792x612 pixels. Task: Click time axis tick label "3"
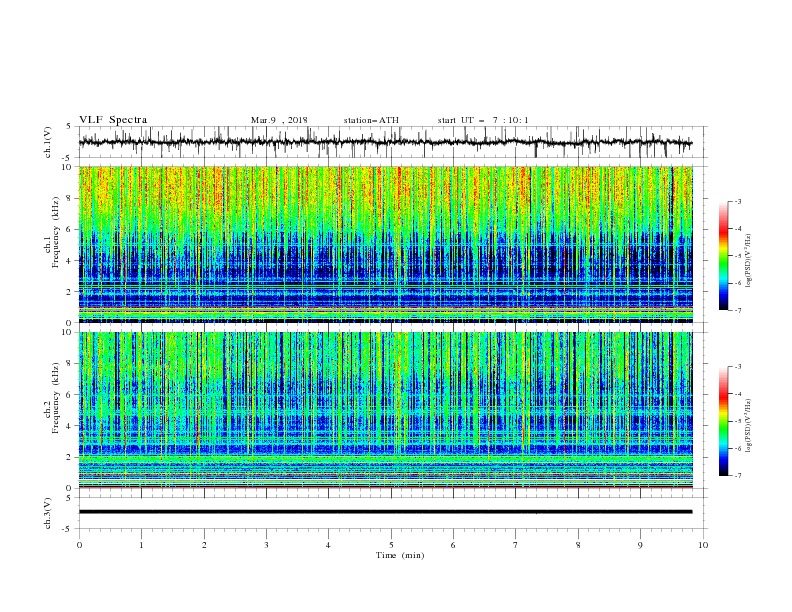[x=266, y=545]
